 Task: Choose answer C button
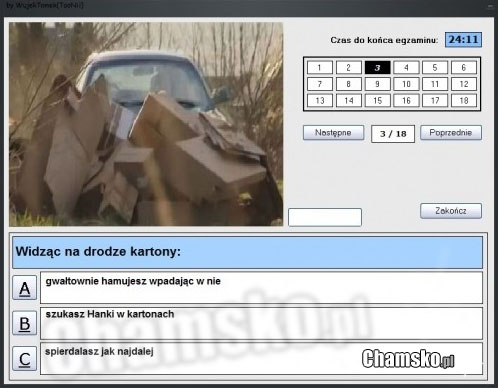tap(25, 358)
